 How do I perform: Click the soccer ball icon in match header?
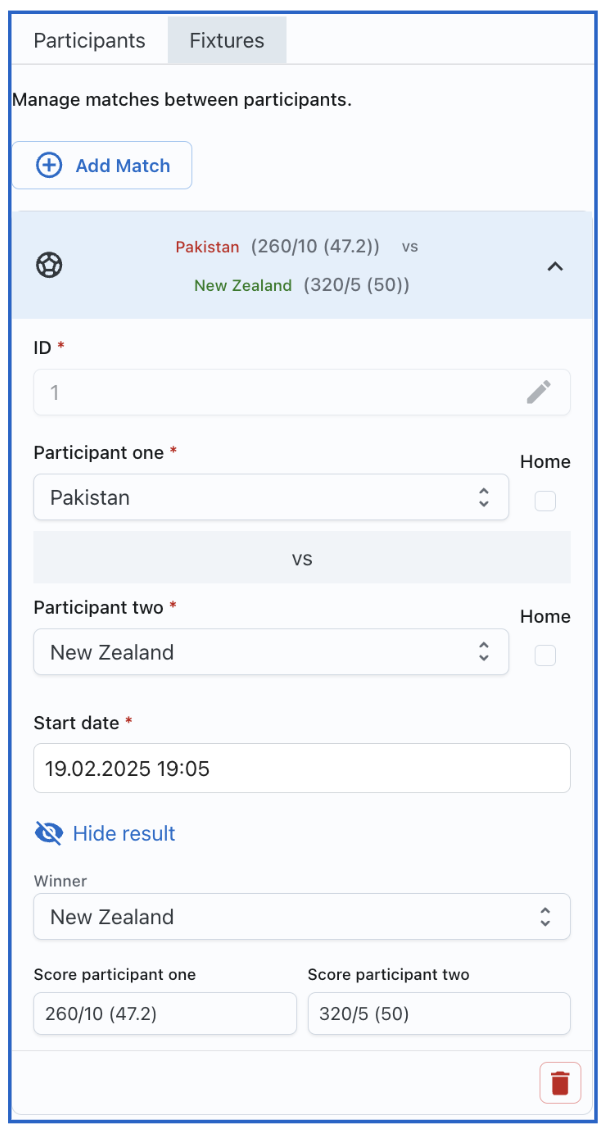[x=49, y=265]
